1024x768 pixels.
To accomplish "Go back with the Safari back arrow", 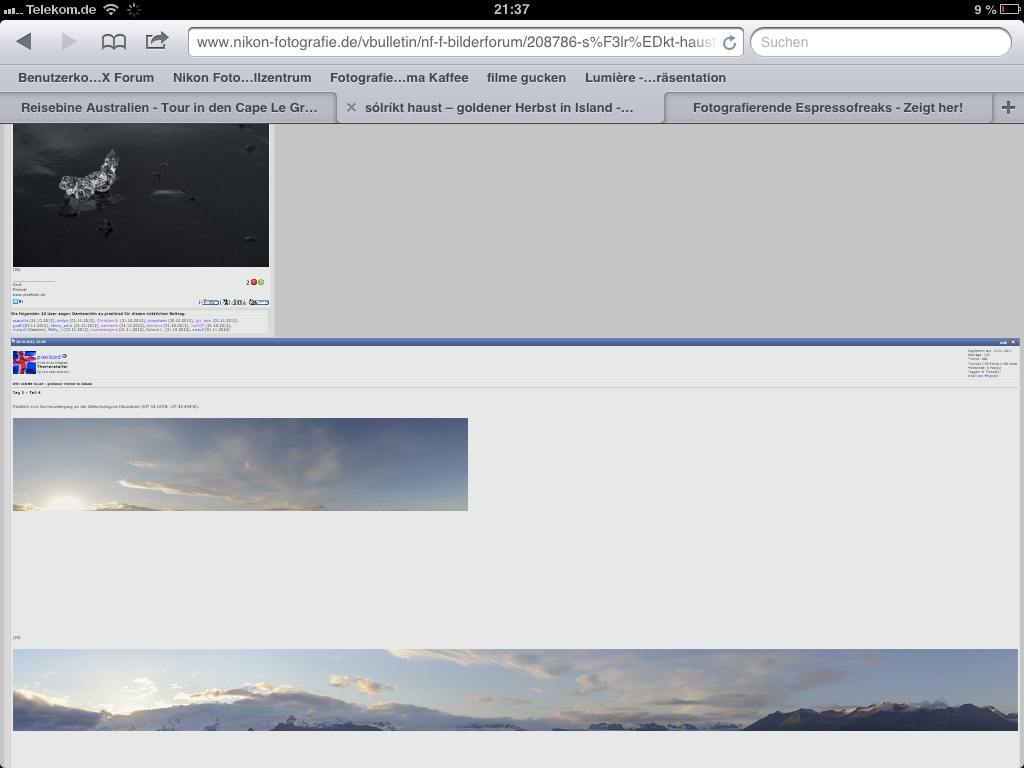I will (24, 42).
